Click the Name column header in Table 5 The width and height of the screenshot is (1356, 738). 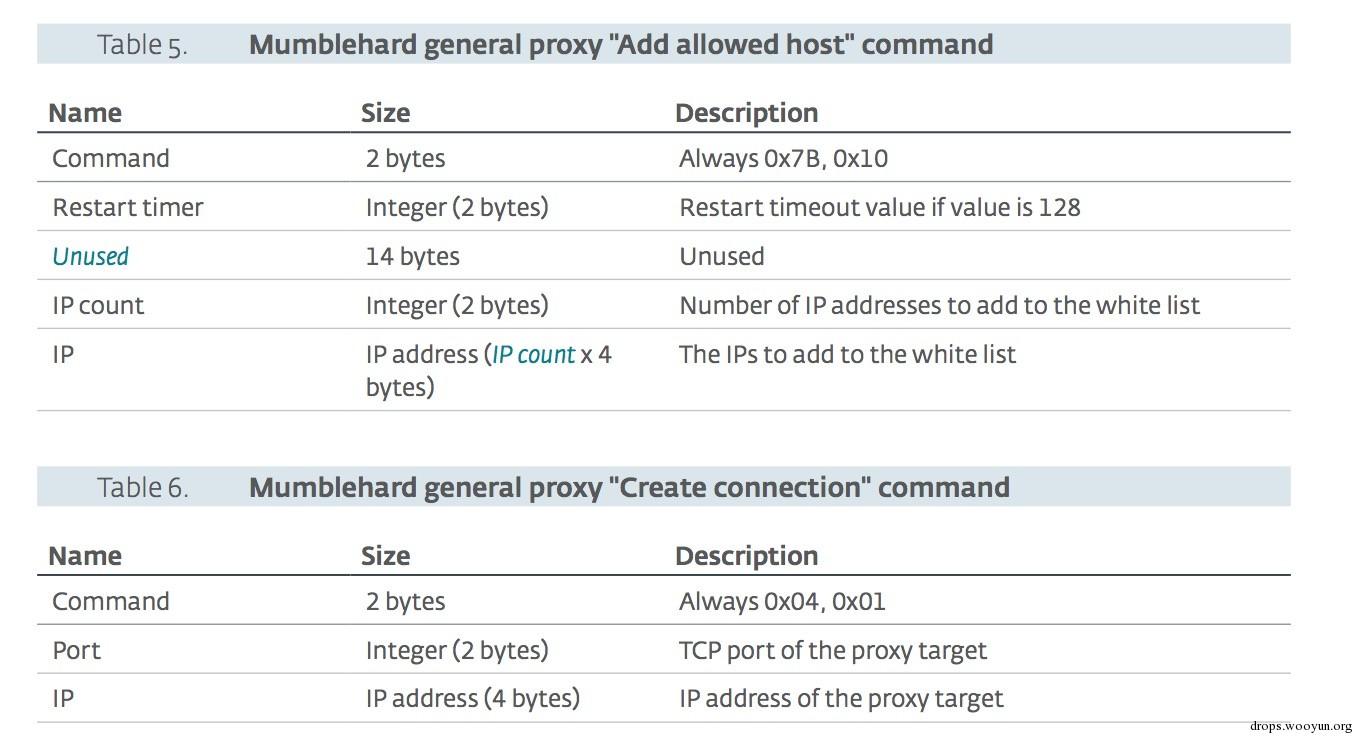(85, 113)
